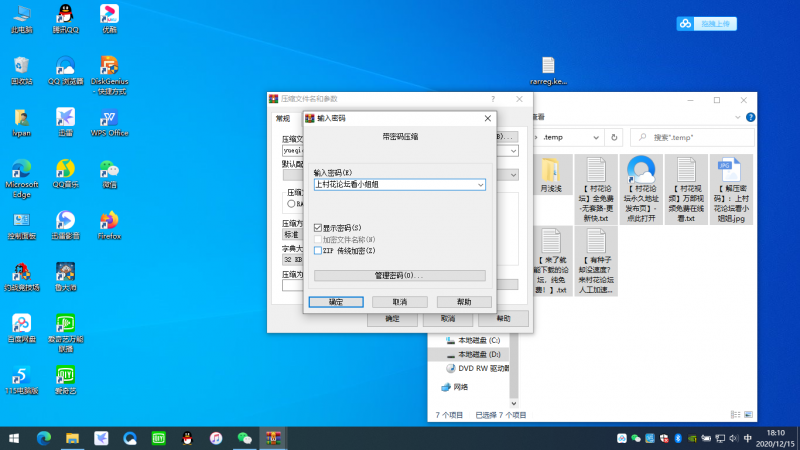Open the Tencent QQ desktop icon
Viewport: 800px width, 450px height.
click(x=65, y=19)
